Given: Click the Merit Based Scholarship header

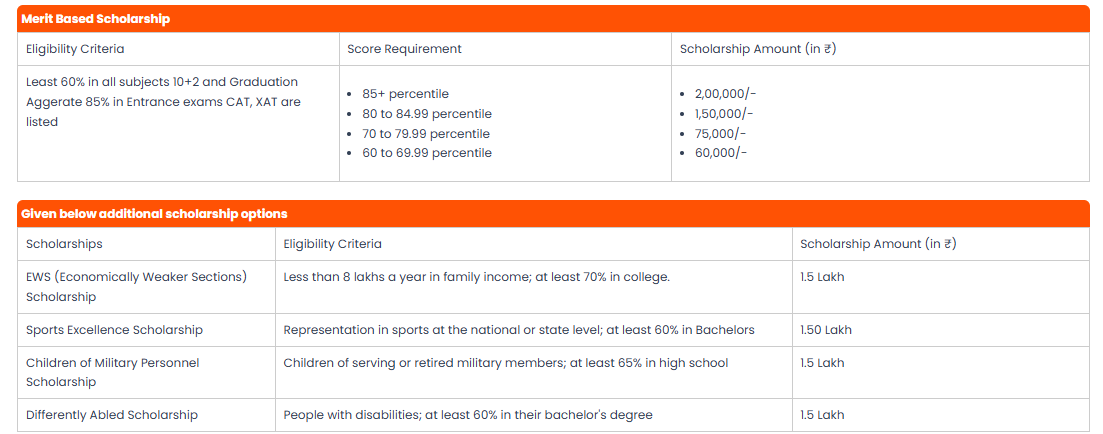Looking at the screenshot, I should [x=95, y=19].
